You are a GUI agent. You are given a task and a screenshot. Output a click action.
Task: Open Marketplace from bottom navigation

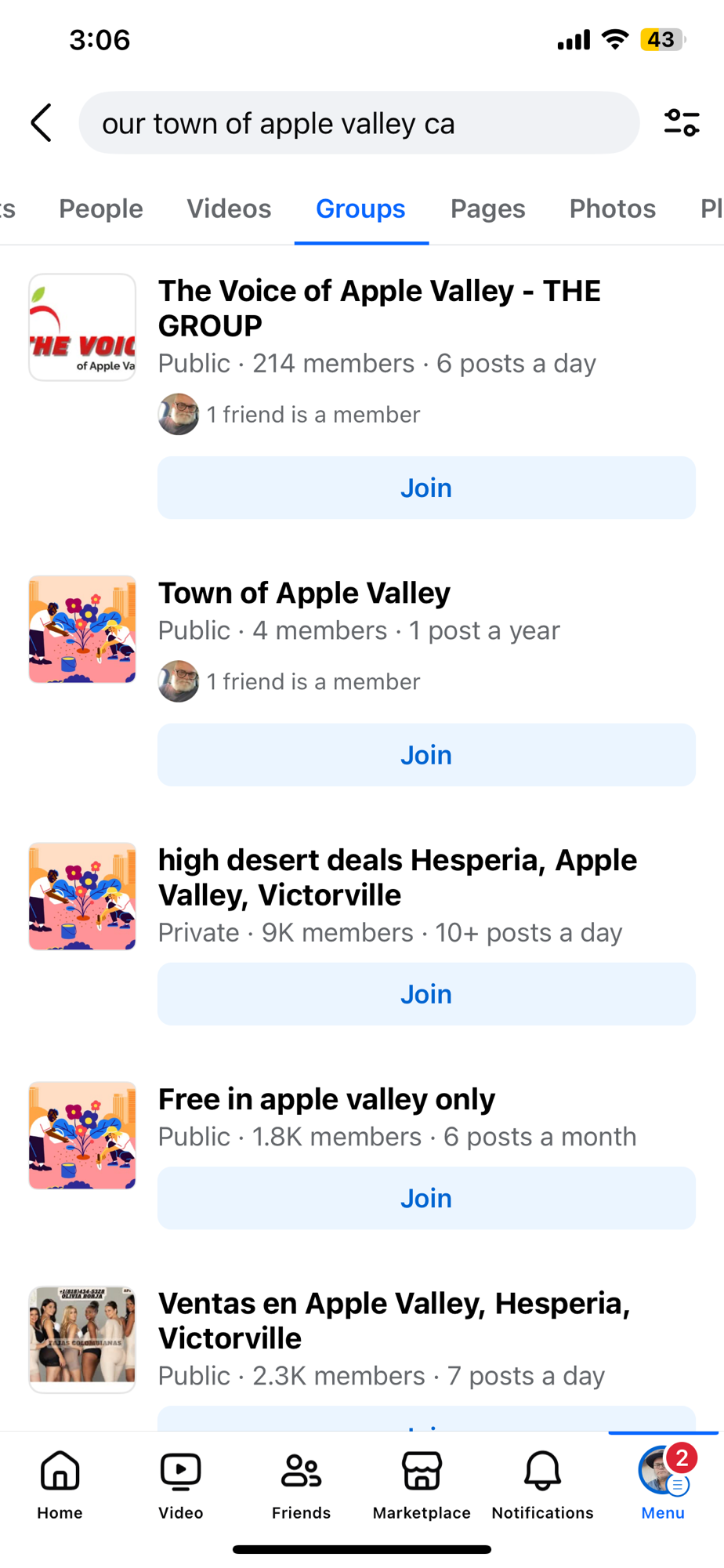point(422,1483)
